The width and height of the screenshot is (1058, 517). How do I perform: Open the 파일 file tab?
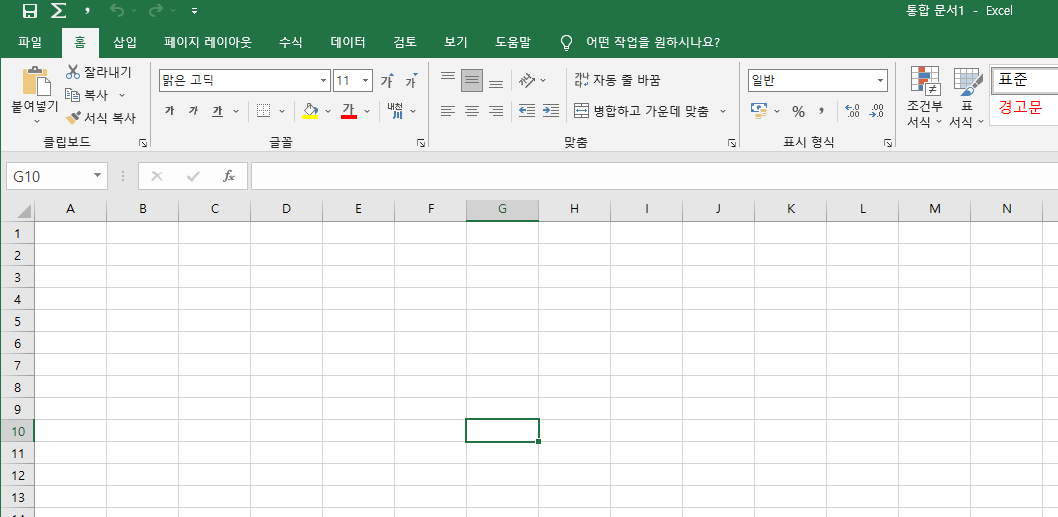(30, 43)
